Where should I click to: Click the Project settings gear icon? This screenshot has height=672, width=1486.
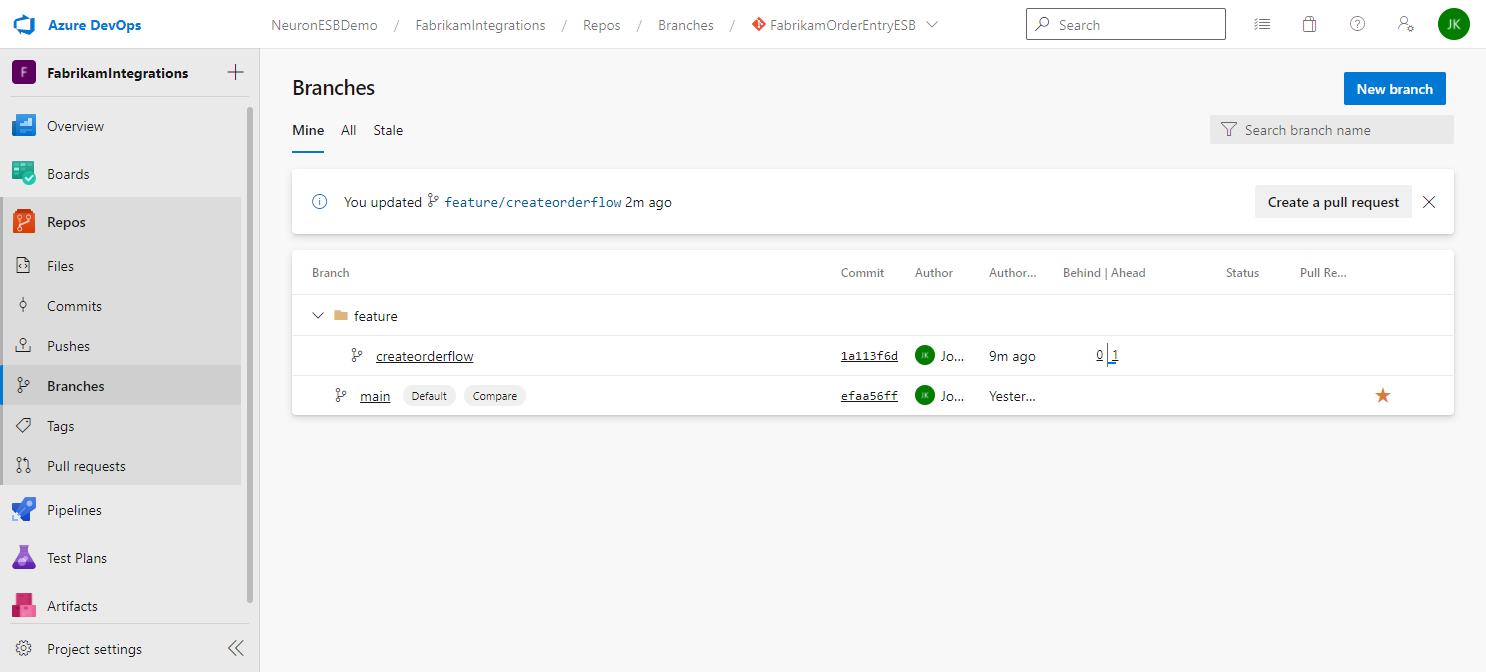pos(24,649)
